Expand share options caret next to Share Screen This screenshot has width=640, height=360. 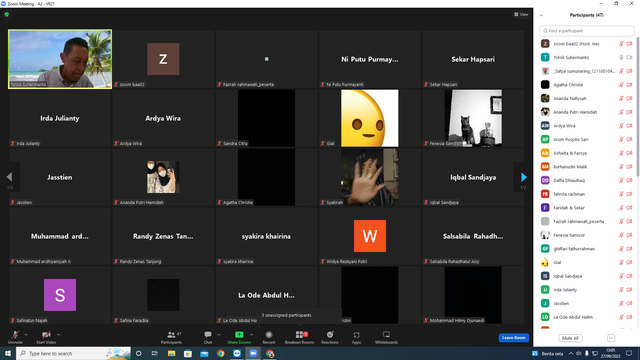tap(251, 335)
